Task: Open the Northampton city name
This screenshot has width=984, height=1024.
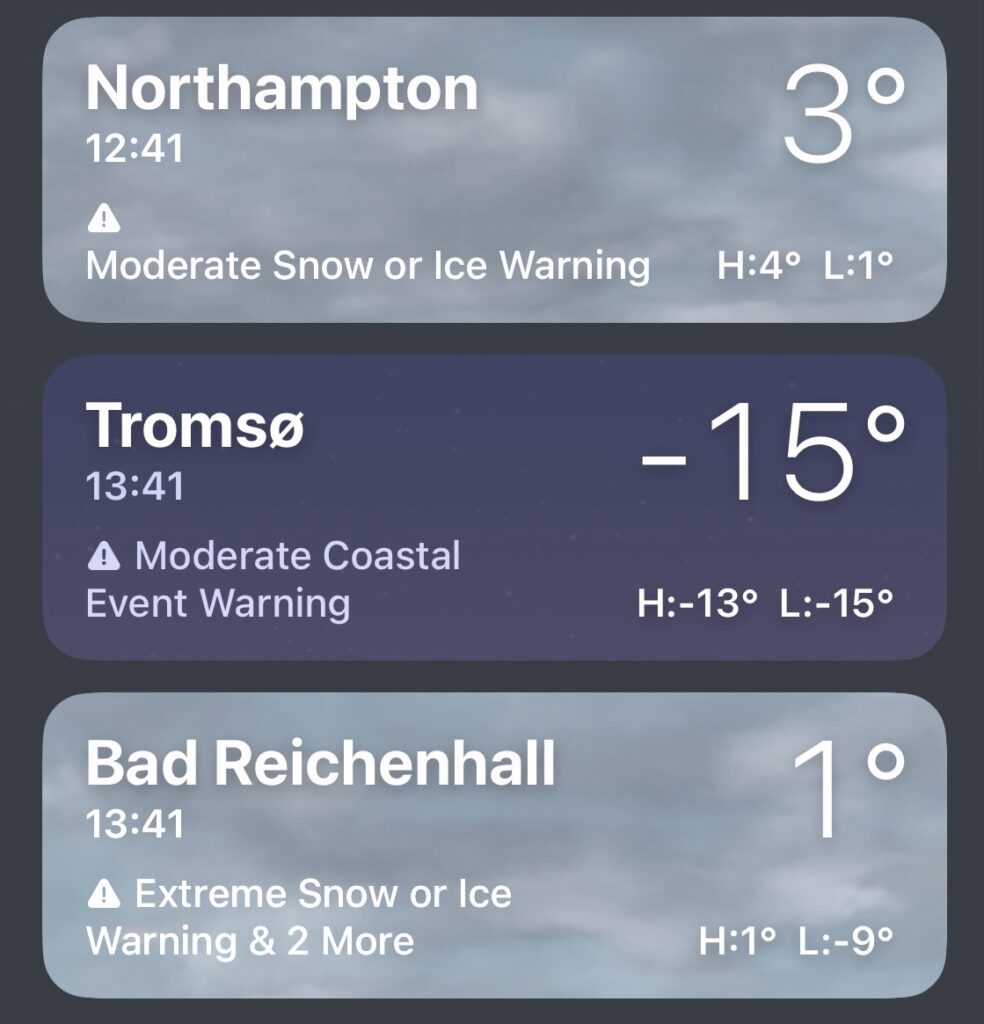Action: [282, 89]
